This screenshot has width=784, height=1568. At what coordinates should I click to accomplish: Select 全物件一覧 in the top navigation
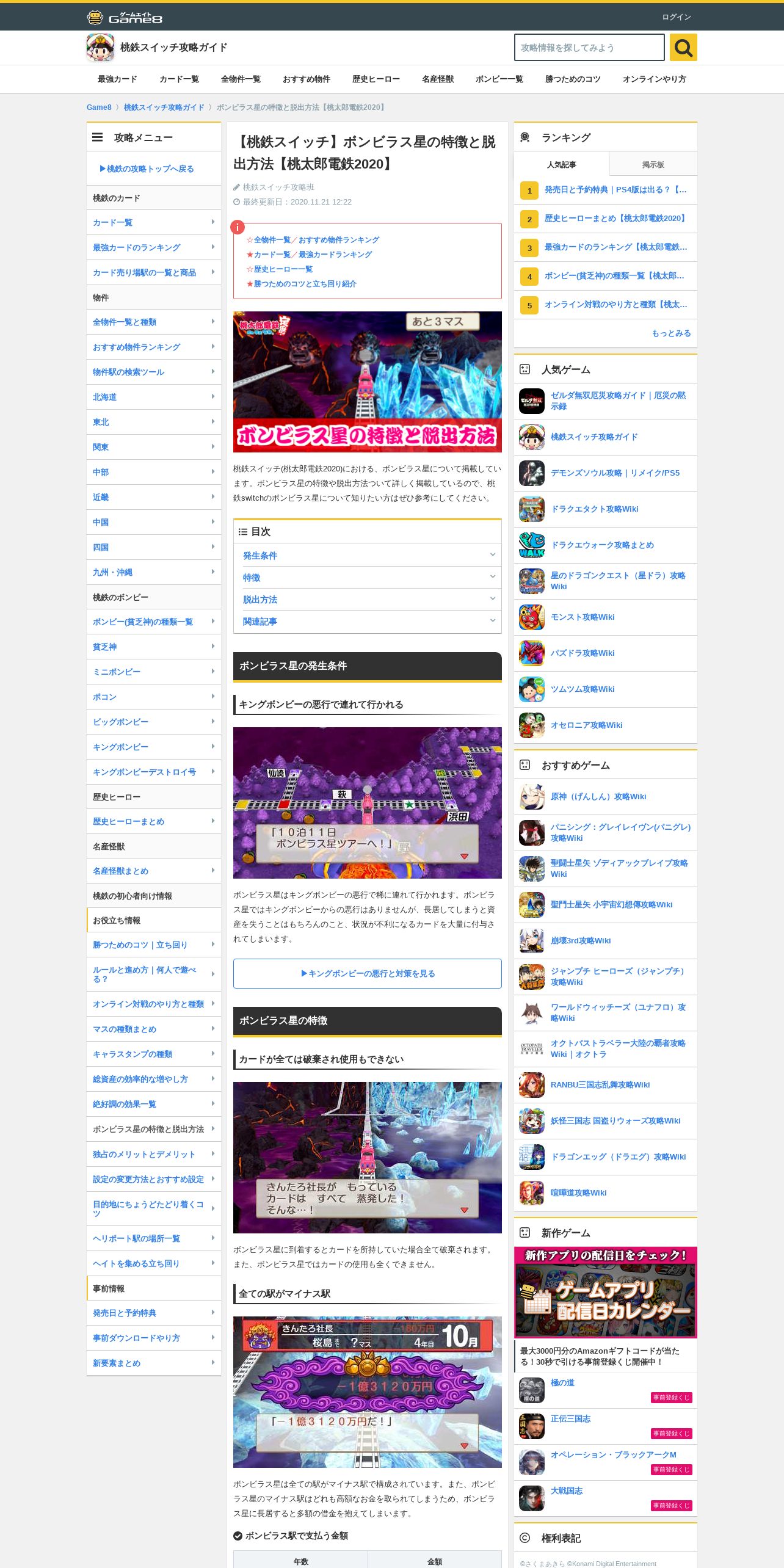[241, 79]
